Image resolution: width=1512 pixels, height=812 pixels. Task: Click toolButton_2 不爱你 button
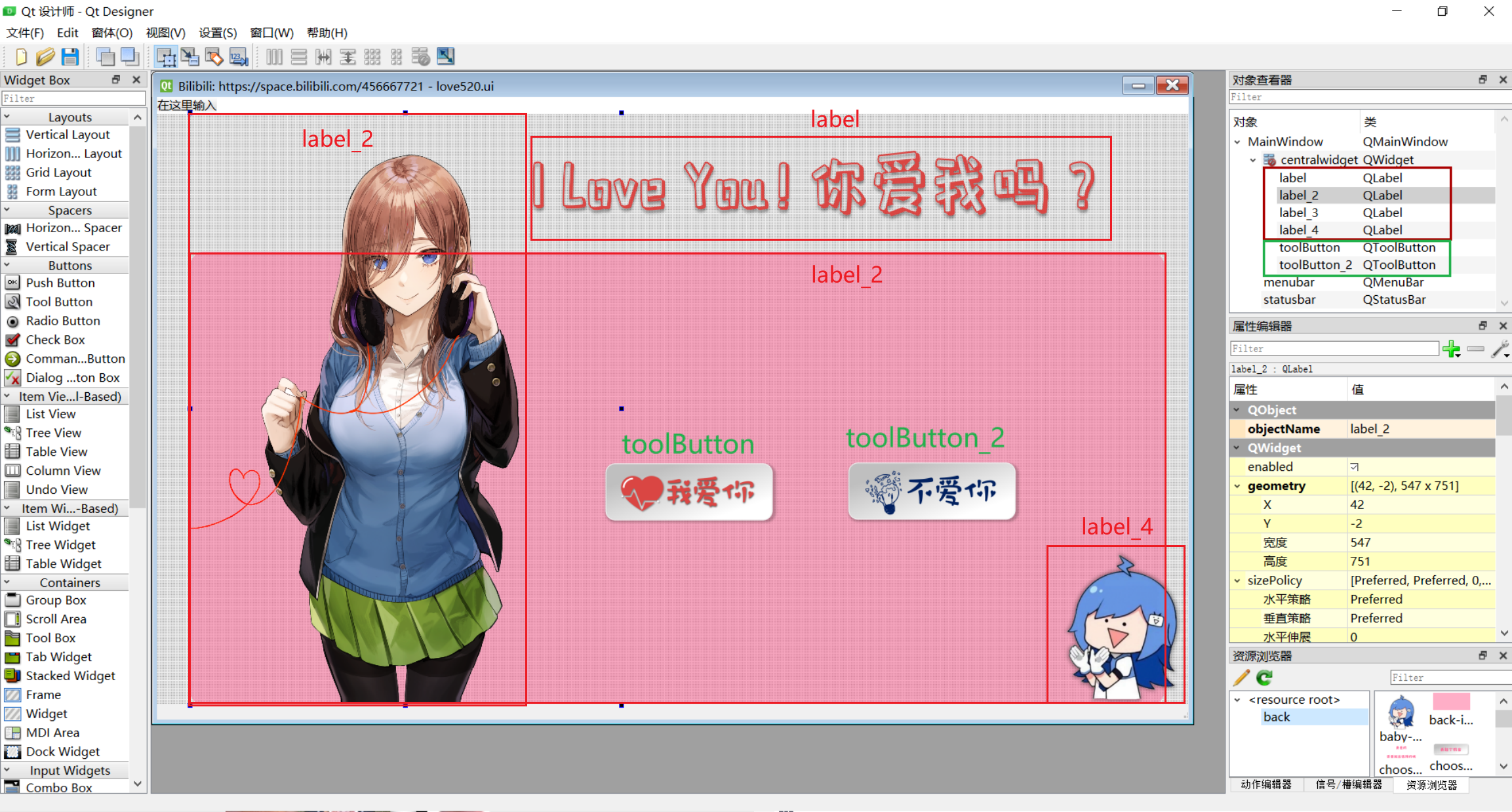click(x=930, y=492)
